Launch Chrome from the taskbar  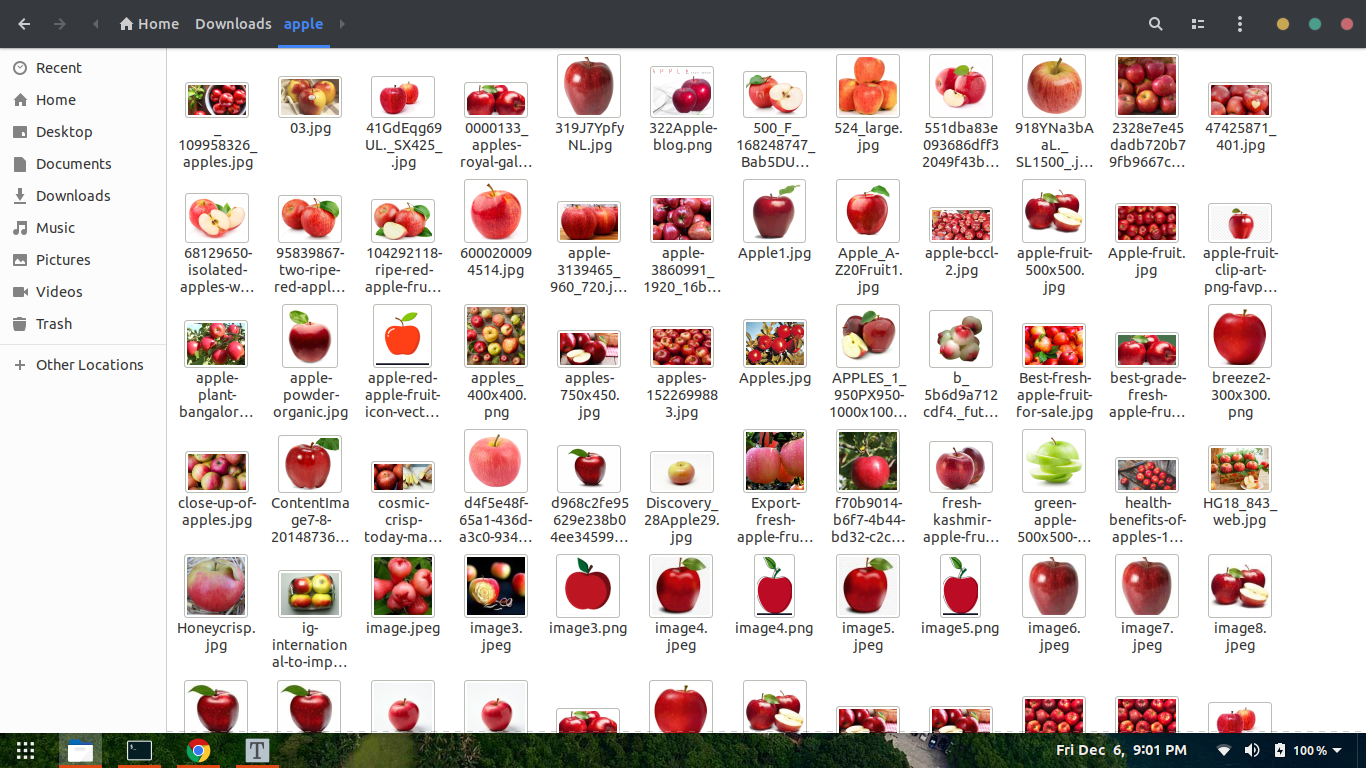tap(198, 750)
